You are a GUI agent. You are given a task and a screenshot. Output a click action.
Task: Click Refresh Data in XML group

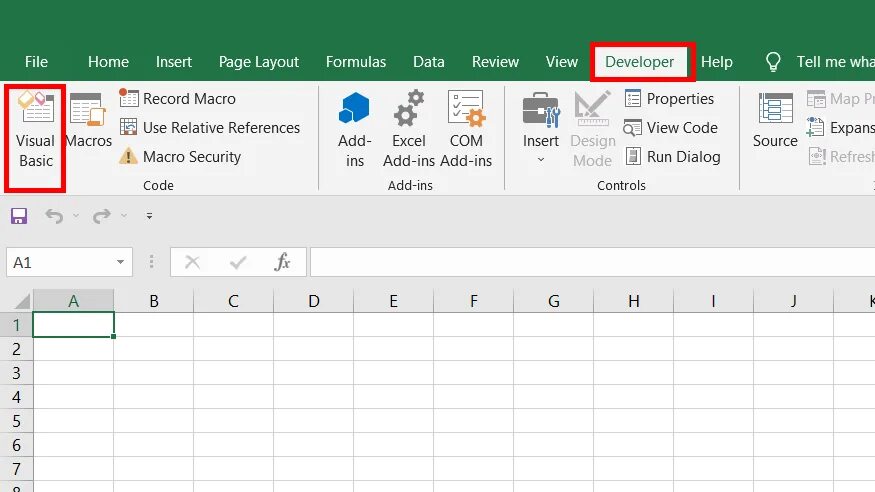pos(840,157)
